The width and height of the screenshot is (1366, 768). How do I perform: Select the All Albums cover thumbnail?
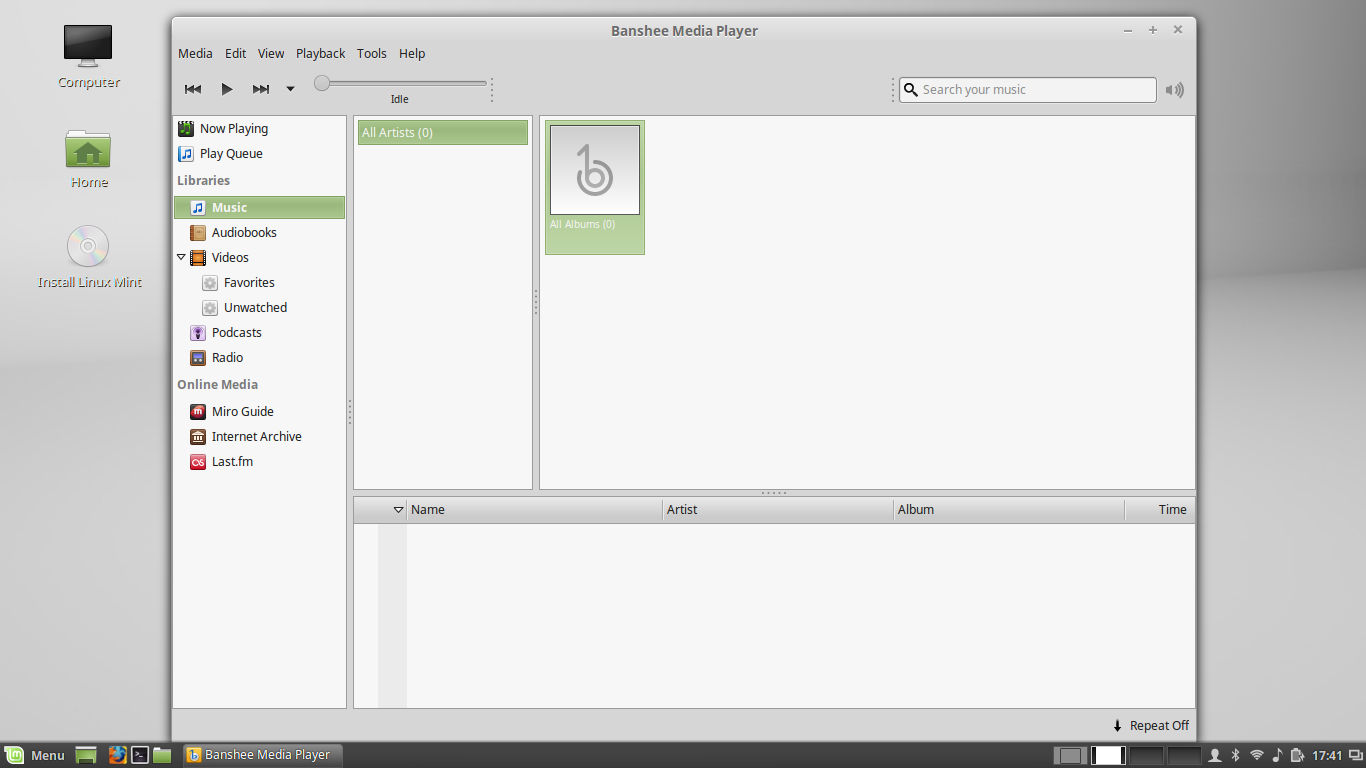tap(595, 170)
